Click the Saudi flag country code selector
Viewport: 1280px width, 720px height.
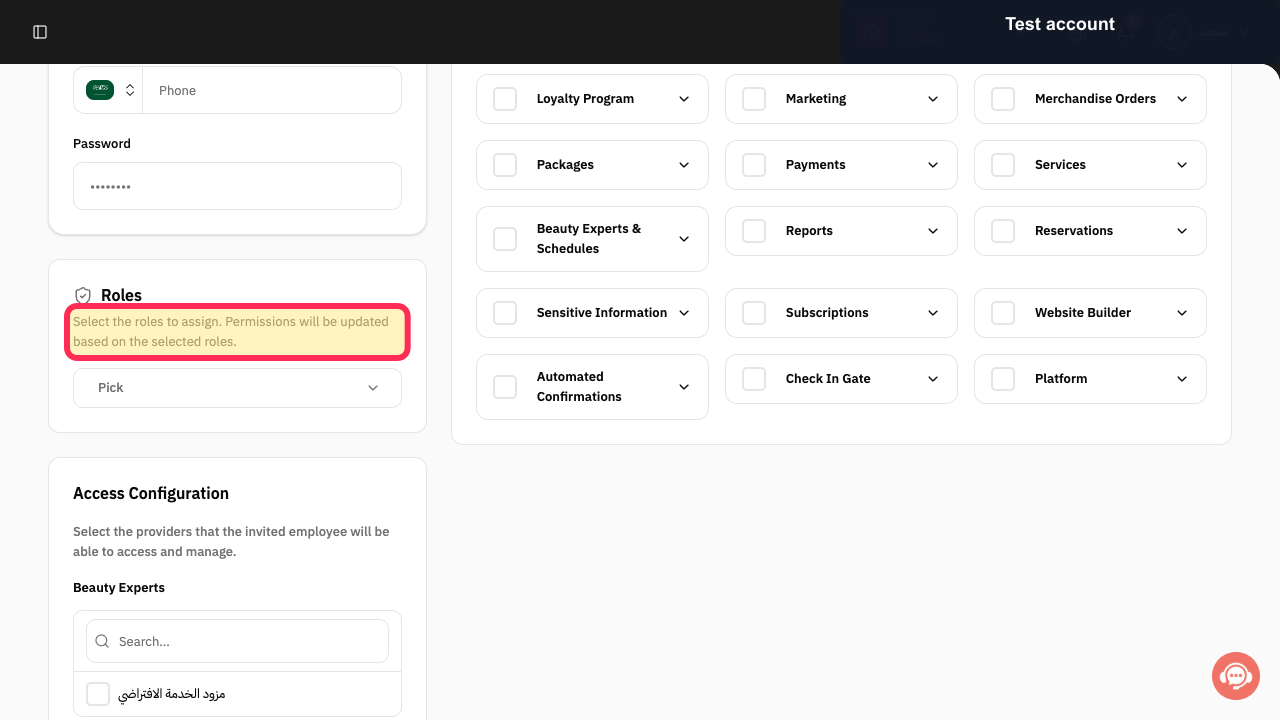pos(109,90)
